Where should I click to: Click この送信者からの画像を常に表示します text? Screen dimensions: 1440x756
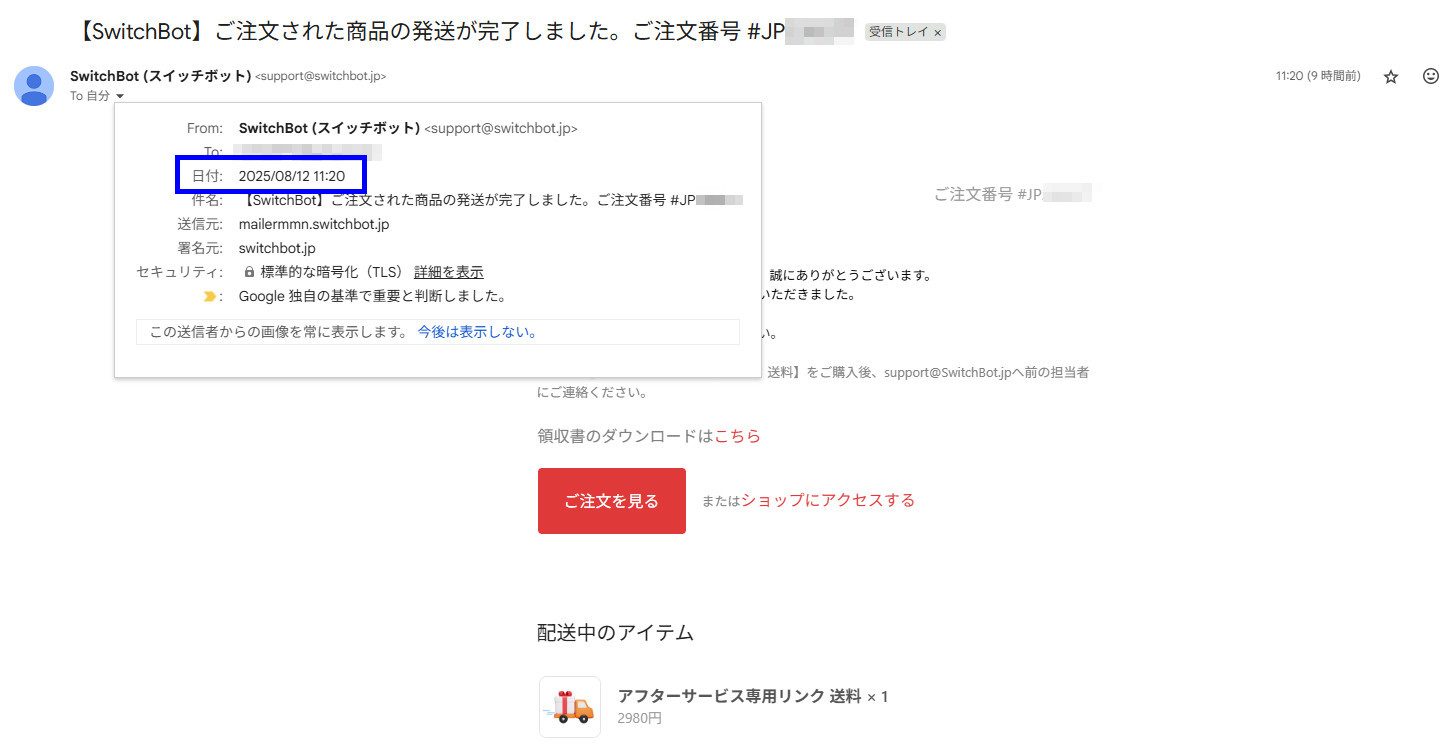click(278, 332)
